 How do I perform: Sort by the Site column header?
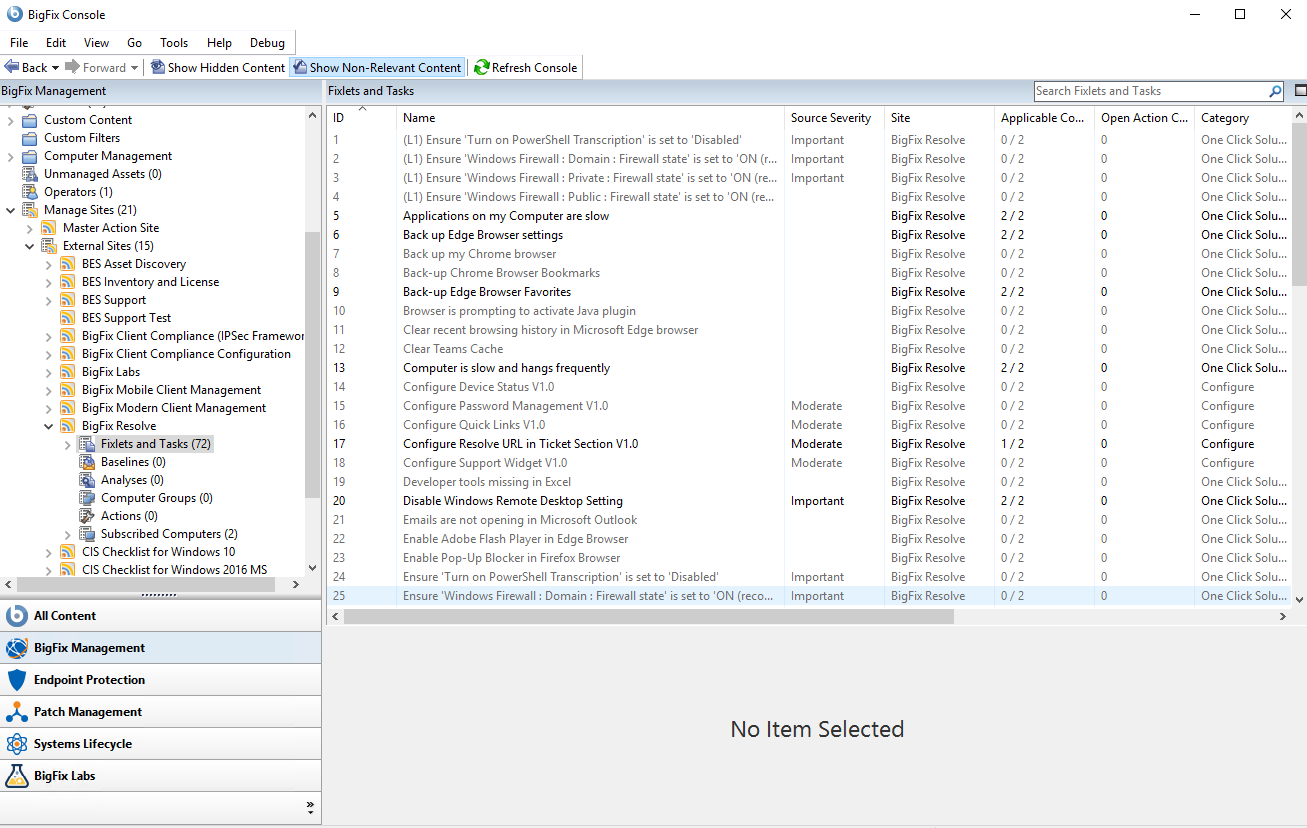coord(939,118)
